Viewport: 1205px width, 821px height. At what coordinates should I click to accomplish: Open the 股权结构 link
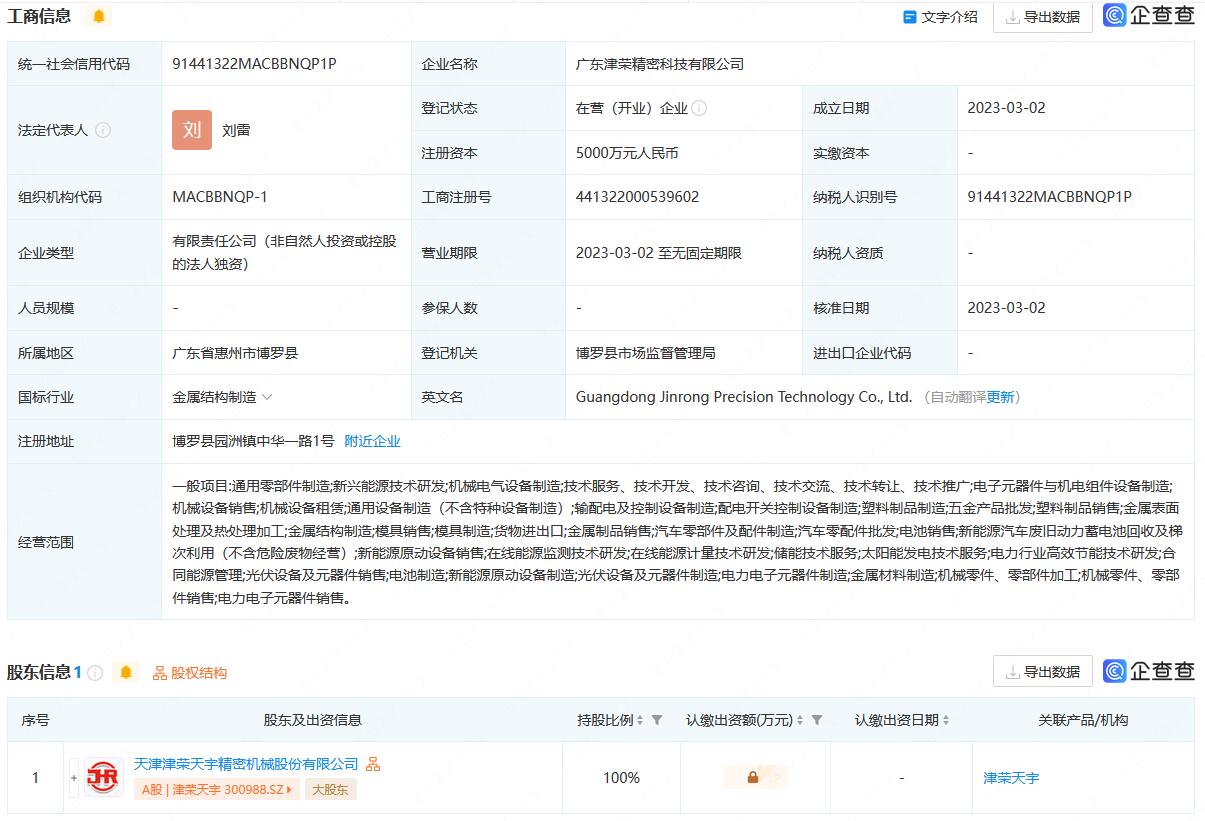[190, 673]
